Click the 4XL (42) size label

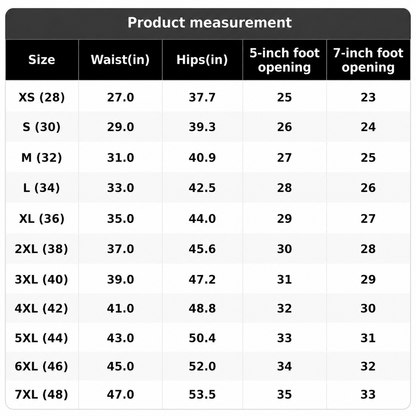coord(42,309)
